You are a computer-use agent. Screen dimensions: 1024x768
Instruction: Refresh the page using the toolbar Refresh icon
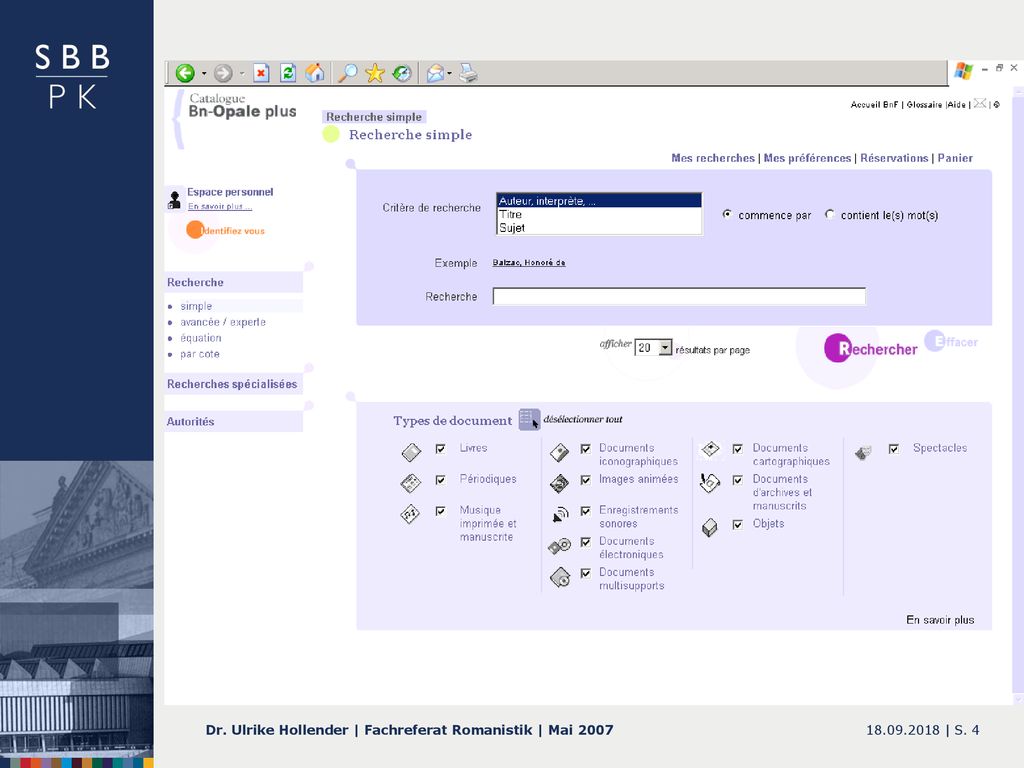tap(288, 73)
